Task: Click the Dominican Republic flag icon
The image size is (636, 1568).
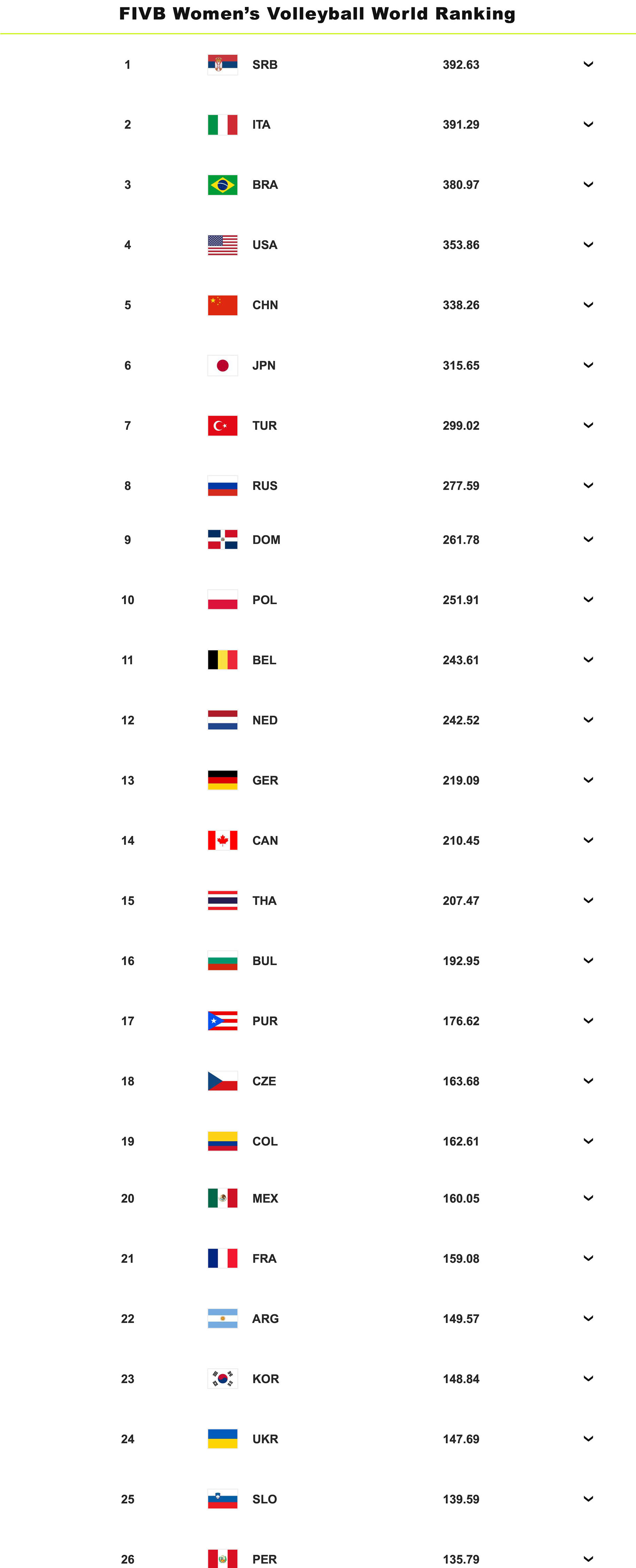Action: coord(222,539)
